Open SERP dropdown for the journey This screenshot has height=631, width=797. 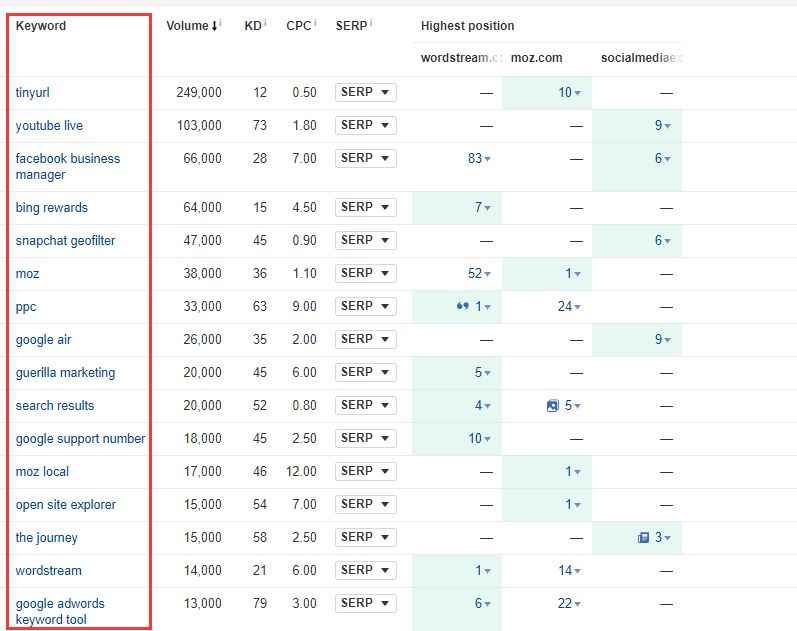pos(365,537)
